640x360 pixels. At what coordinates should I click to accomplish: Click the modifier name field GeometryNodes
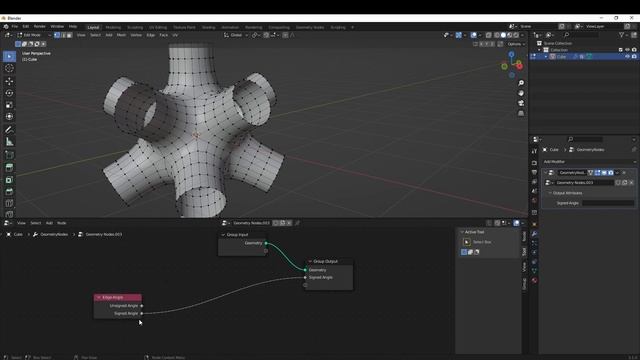pyautogui.click(x=572, y=173)
